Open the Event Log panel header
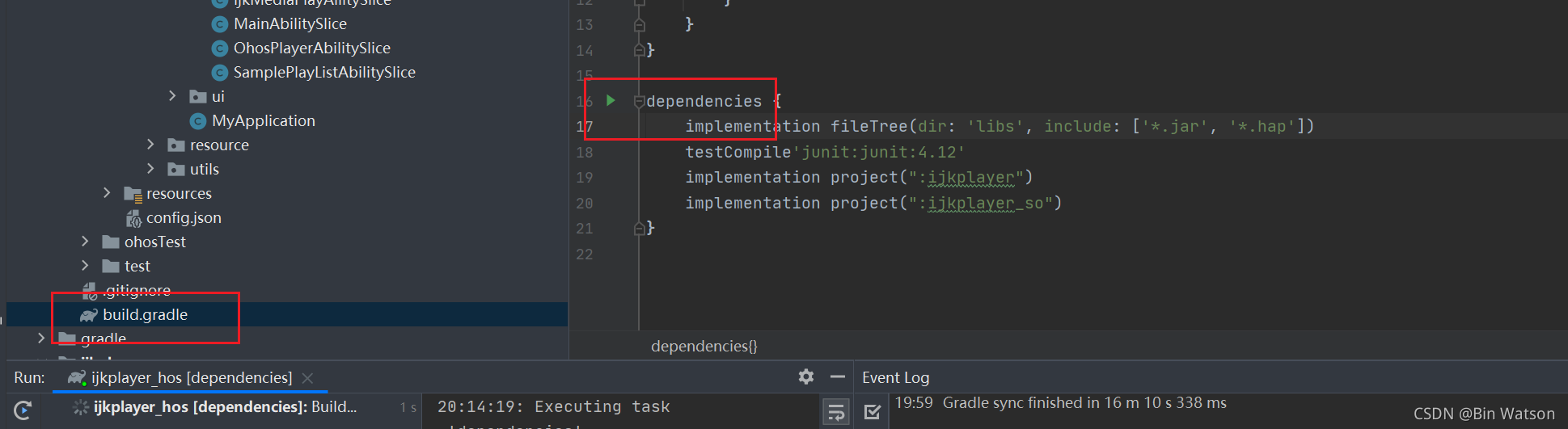Image resolution: width=1568 pixels, height=429 pixels. (895, 377)
